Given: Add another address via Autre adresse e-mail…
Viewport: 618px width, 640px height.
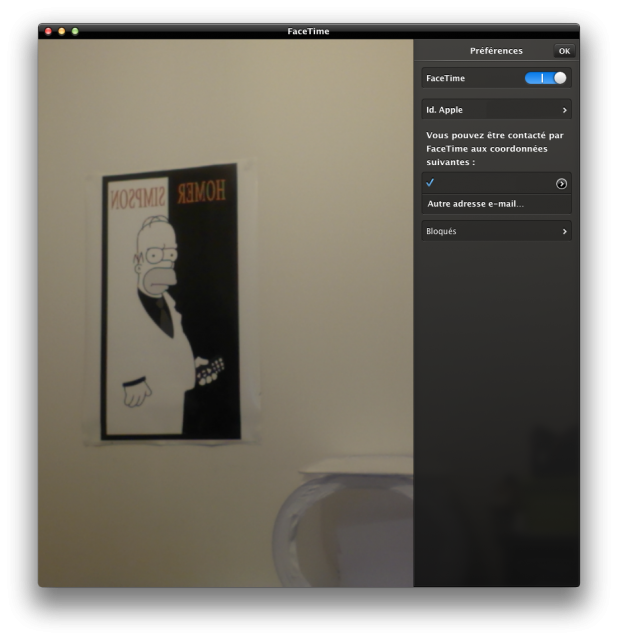Looking at the screenshot, I should [x=496, y=204].
